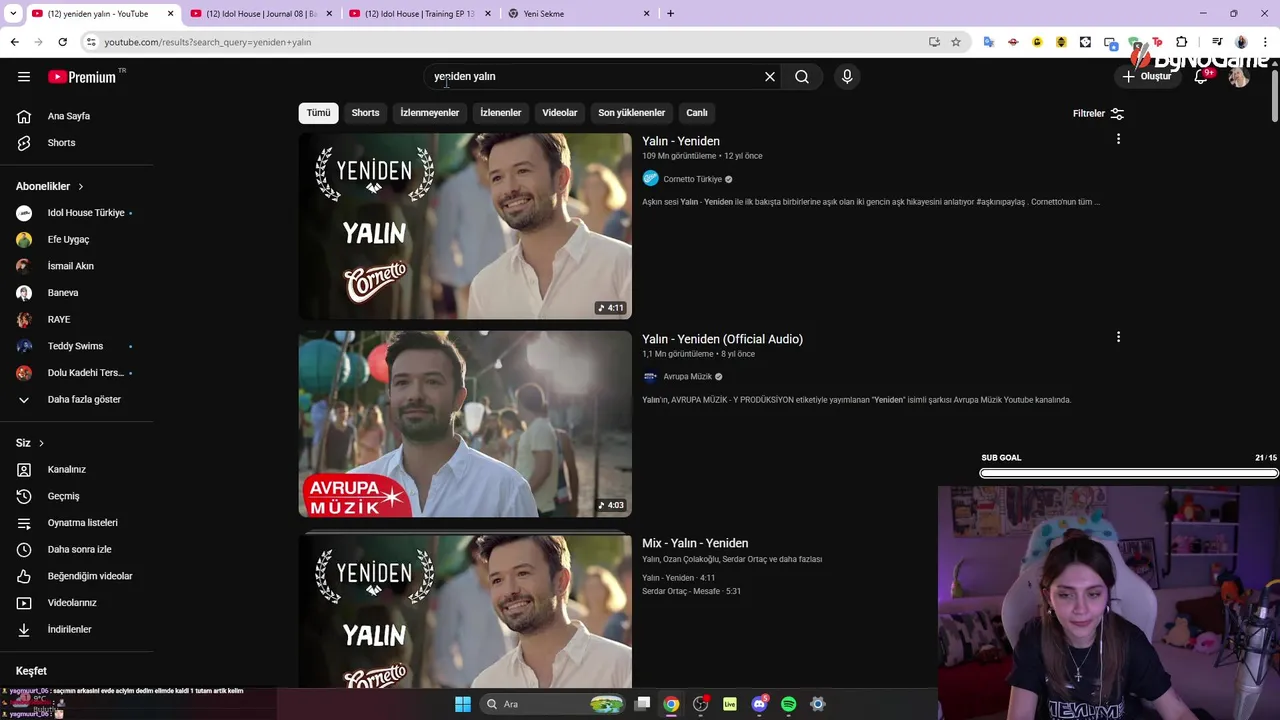
Task: Open the Chrome three-dot menu
Action: point(1266,42)
